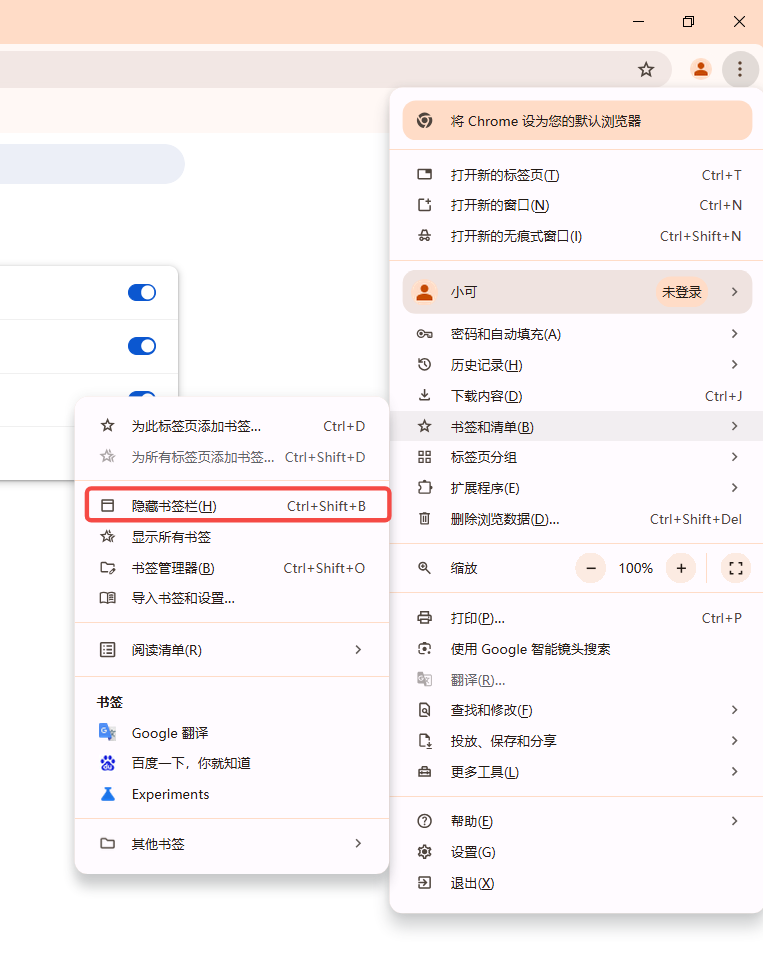Click the Google 翻译 bookmark favicon
The height and width of the screenshot is (956, 763).
coord(107,732)
